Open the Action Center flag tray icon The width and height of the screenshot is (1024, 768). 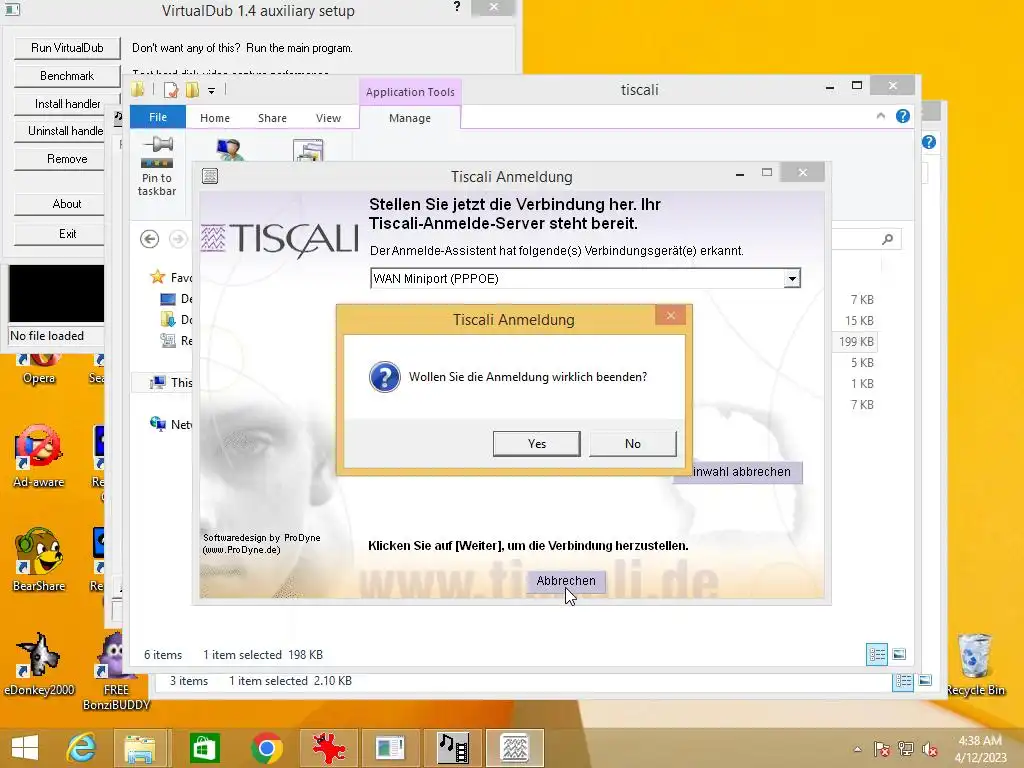coord(882,749)
